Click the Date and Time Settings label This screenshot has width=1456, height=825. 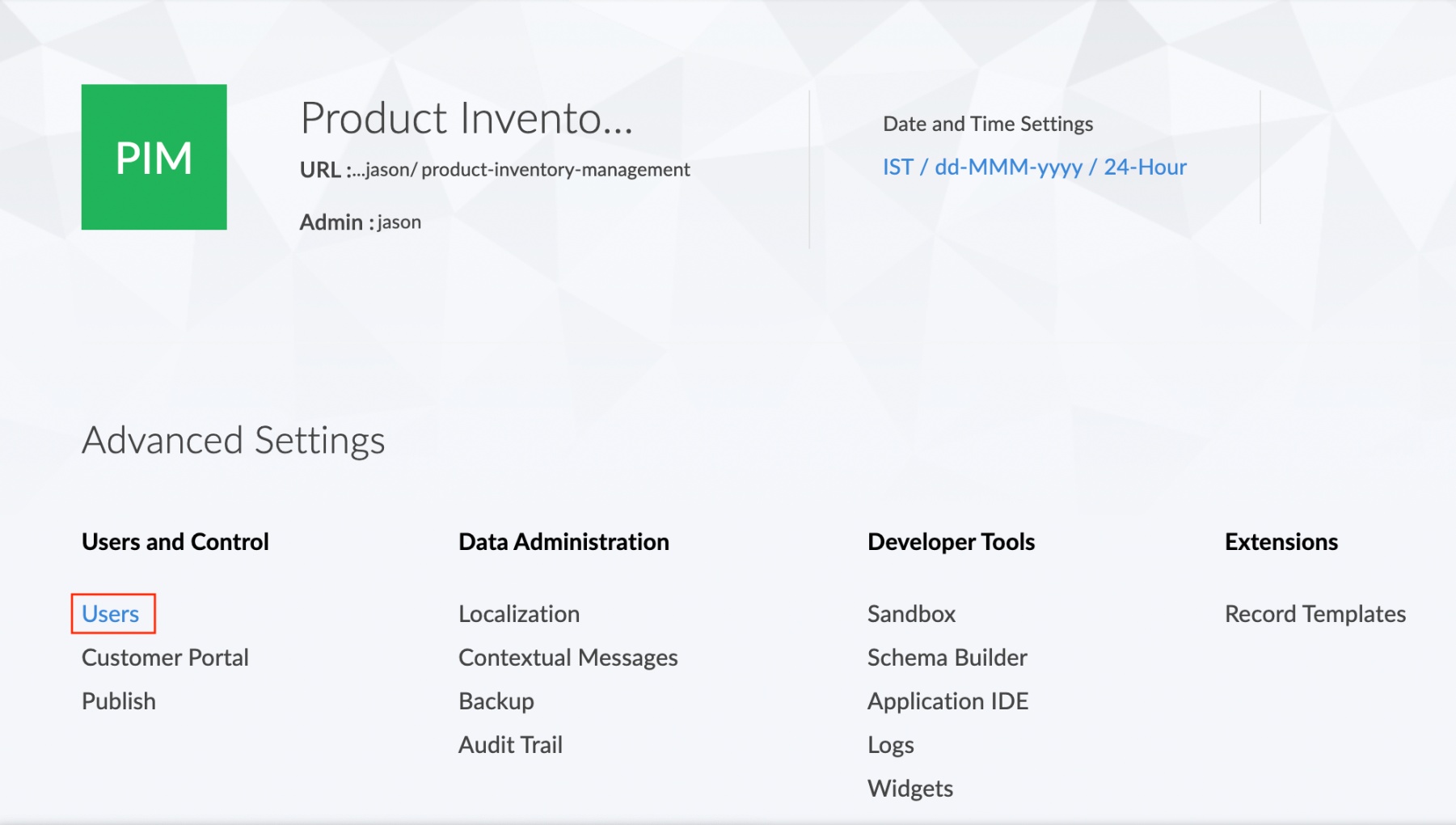pos(987,124)
